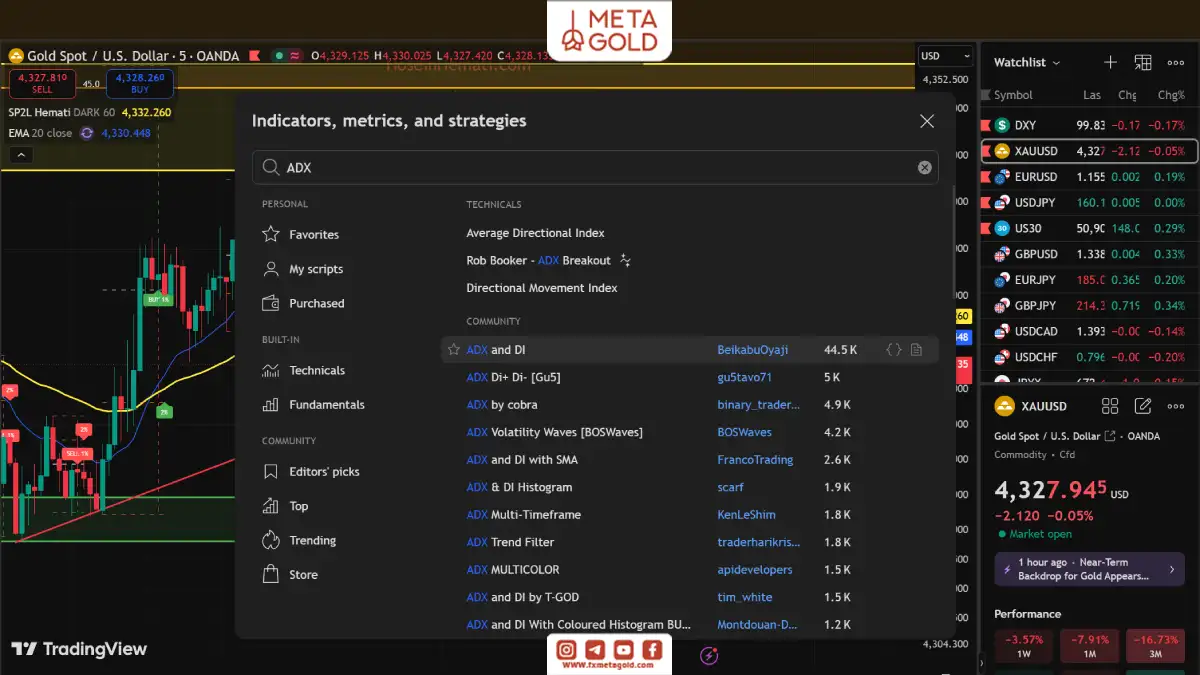This screenshot has width=1200, height=675.
Task: Click the BUY 4,328.260 button
Action: (140, 83)
